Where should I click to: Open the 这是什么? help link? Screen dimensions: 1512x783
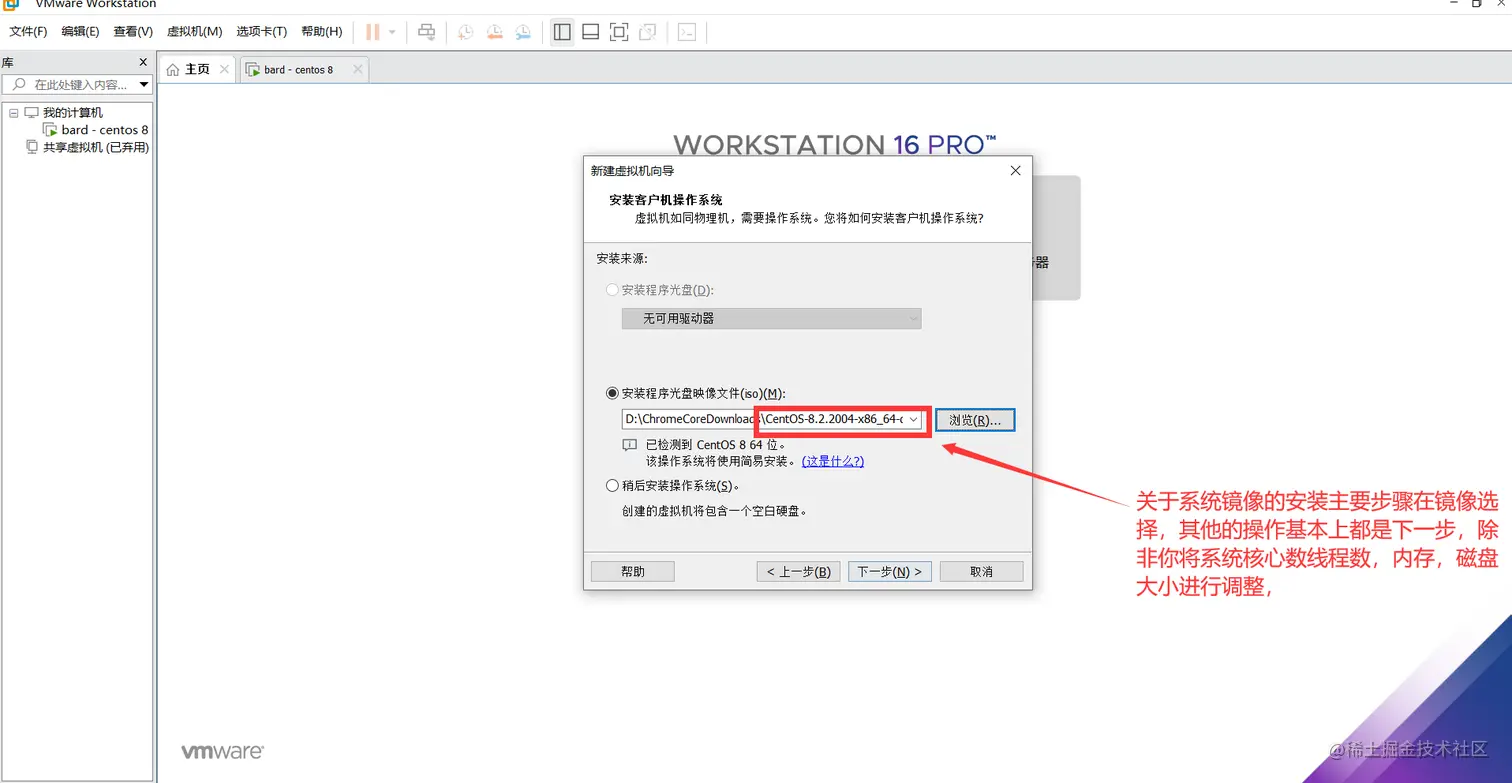click(833, 461)
